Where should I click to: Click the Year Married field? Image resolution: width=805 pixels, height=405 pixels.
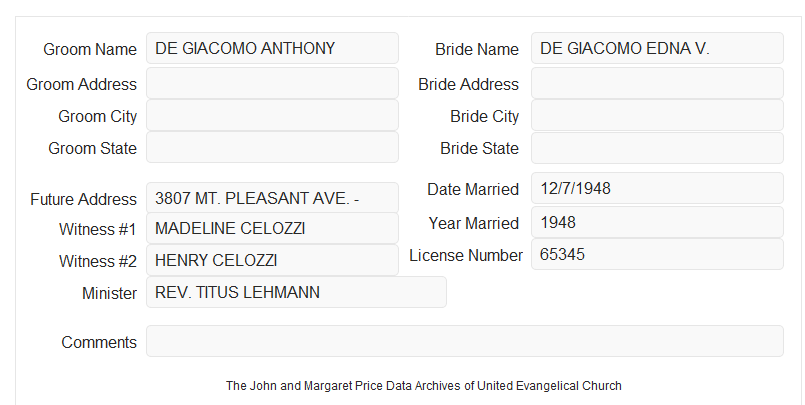click(657, 222)
